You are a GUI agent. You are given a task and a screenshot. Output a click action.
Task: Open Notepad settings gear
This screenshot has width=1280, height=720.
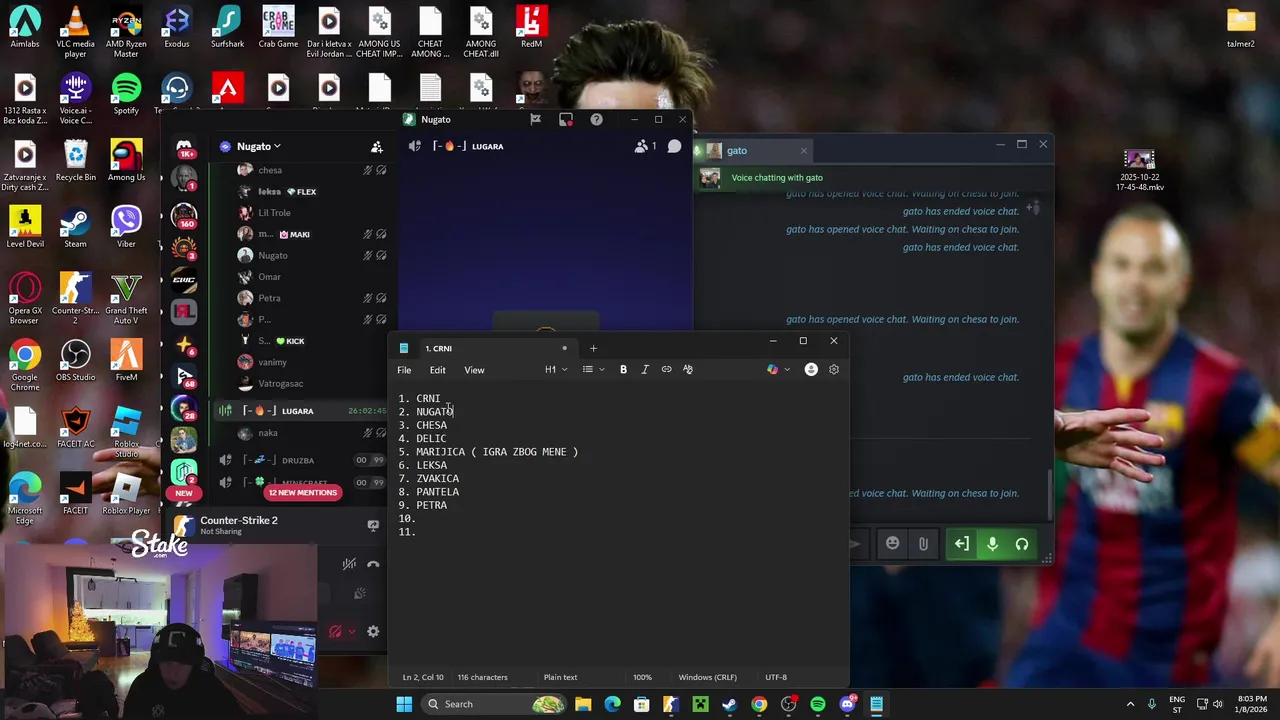point(834,370)
